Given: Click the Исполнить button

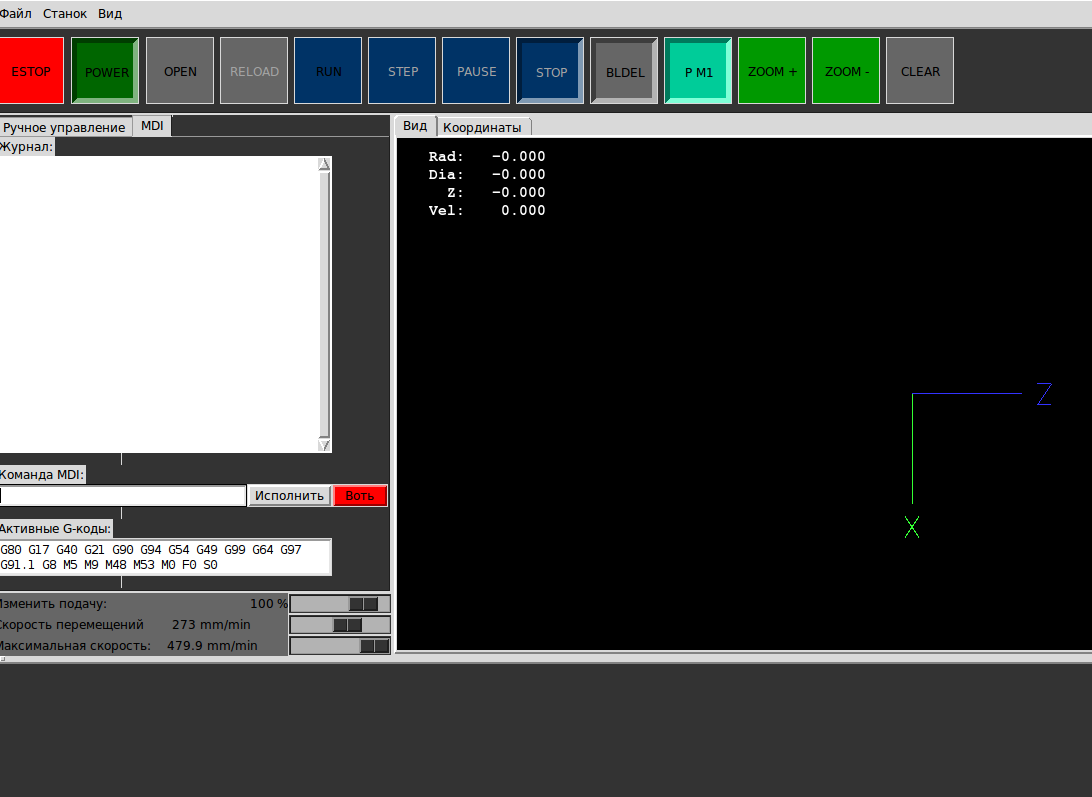Looking at the screenshot, I should pos(289,495).
